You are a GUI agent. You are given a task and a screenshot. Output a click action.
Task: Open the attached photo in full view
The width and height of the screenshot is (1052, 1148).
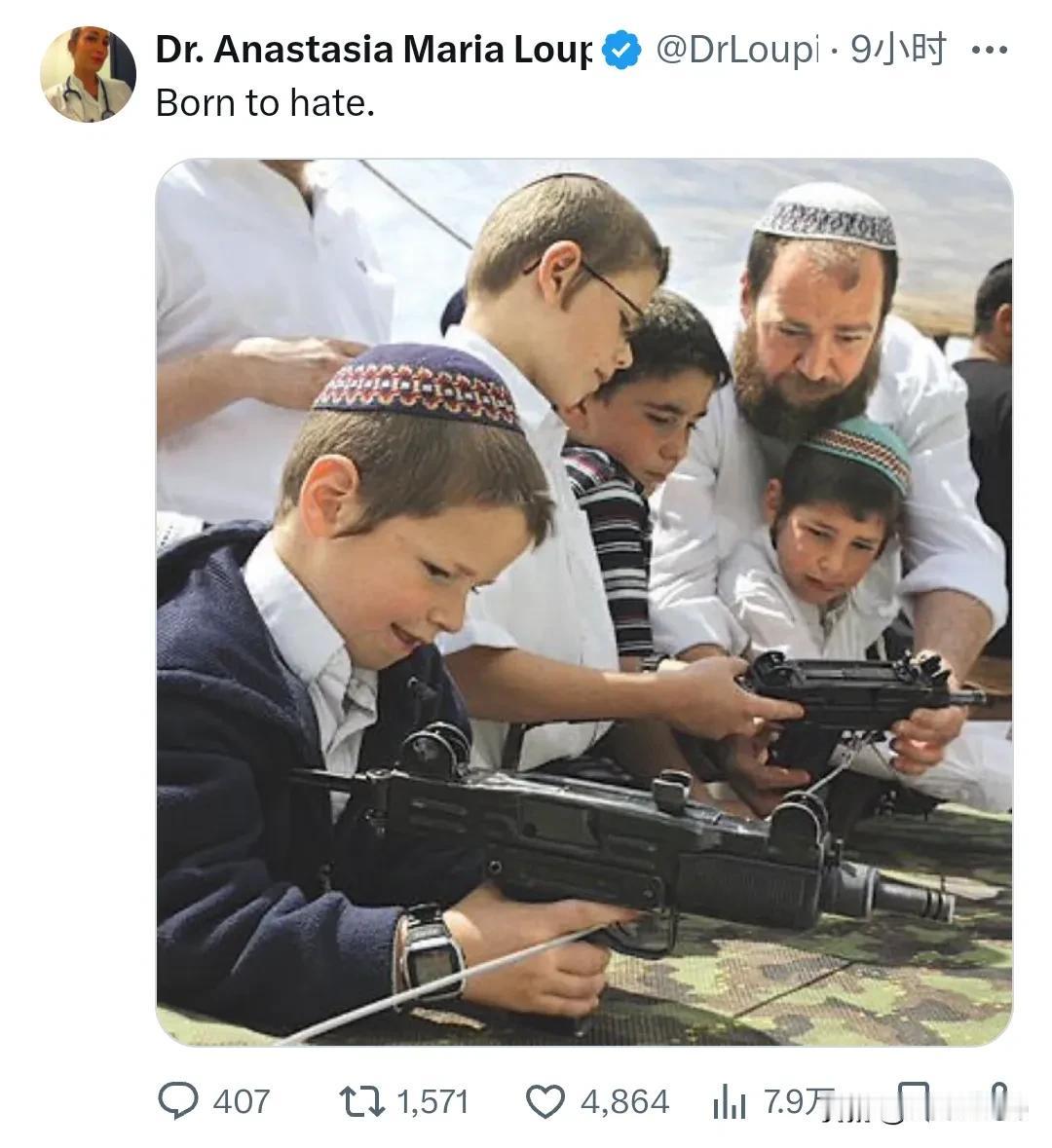pos(584,602)
